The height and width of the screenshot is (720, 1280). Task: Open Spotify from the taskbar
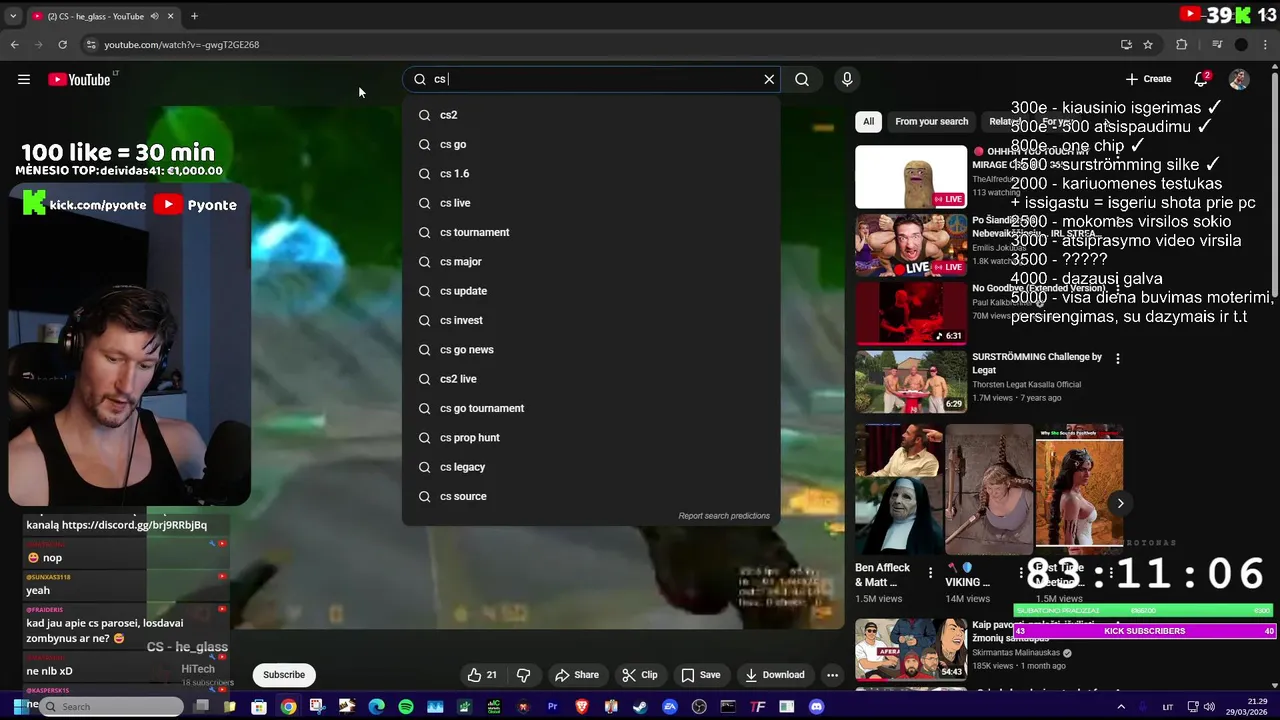coord(406,707)
